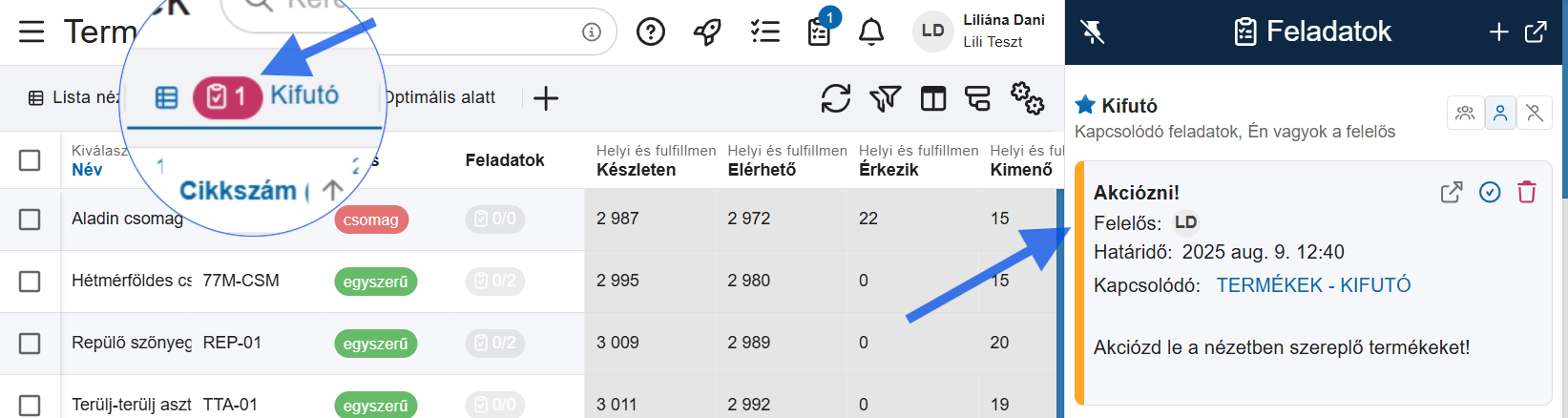Mark the Akciózni! task as completed
This screenshot has width=1568, height=418.
tap(1490, 193)
